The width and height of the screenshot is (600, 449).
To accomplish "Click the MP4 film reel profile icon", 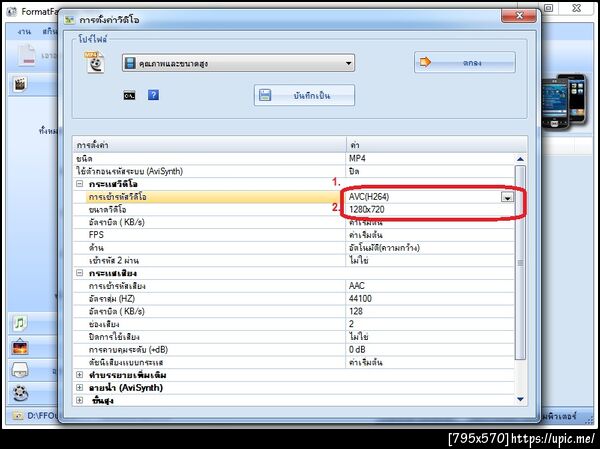I will click(94, 62).
